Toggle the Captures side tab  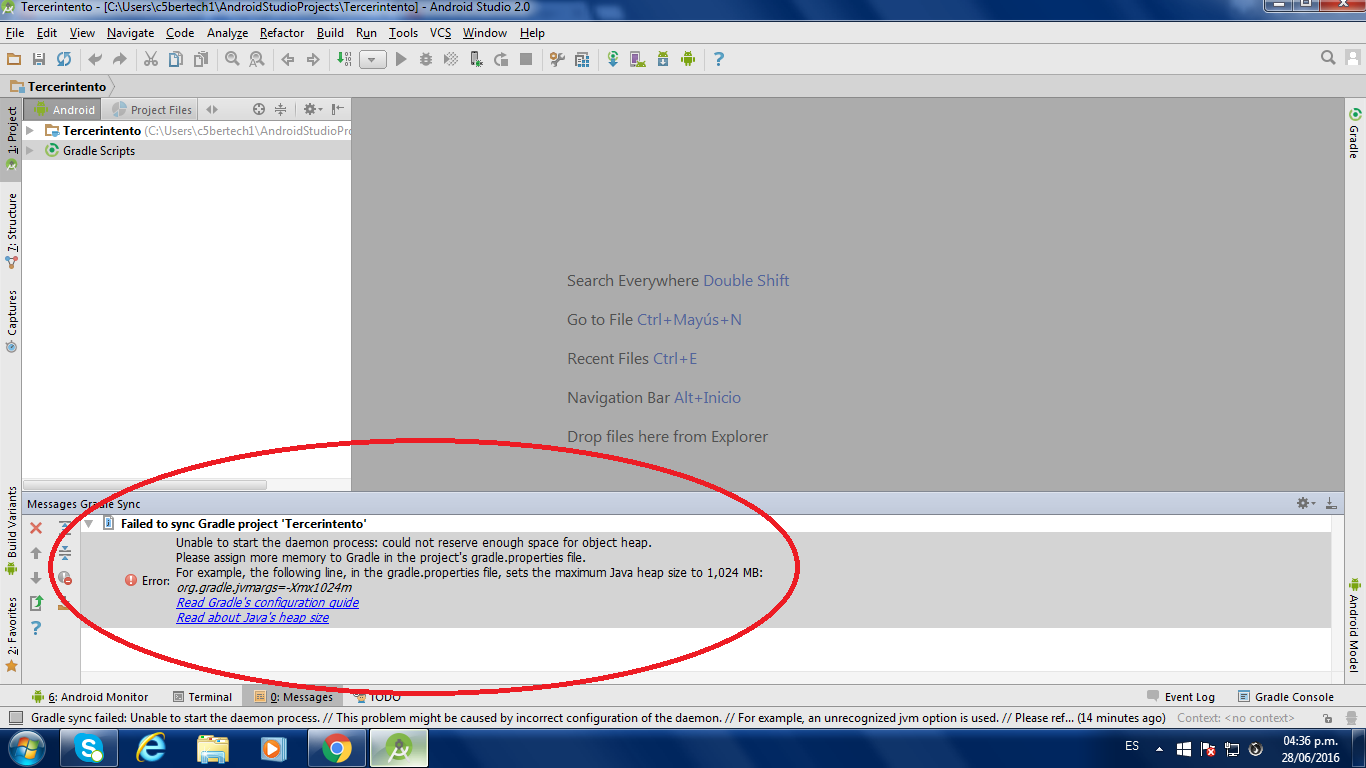11,321
